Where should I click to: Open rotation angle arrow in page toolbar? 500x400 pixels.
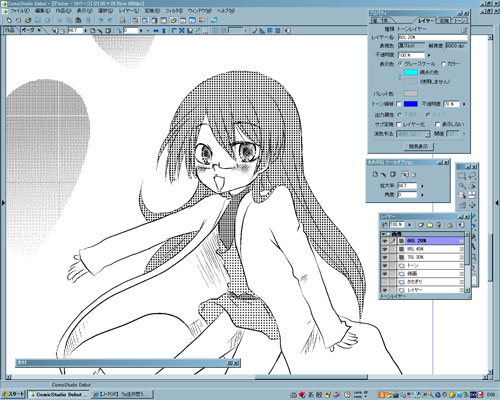pyautogui.click(x=141, y=31)
